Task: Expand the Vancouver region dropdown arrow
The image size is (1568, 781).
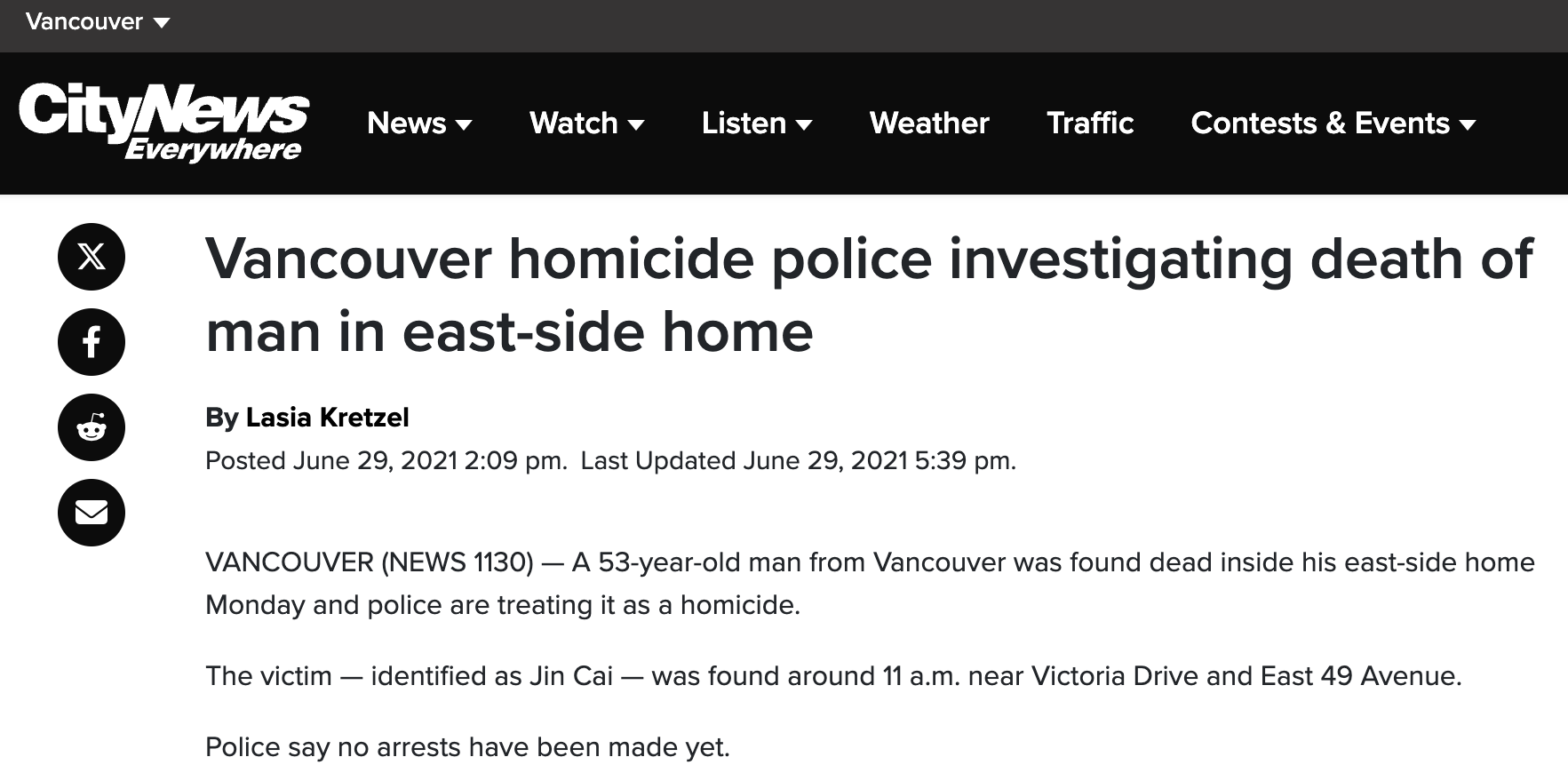Action: pos(162,23)
